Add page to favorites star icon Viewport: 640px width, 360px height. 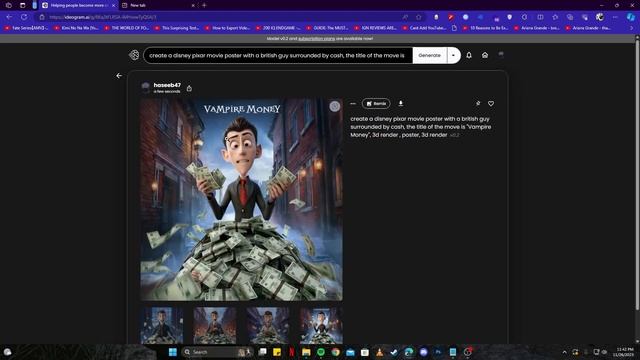[x=418, y=17]
